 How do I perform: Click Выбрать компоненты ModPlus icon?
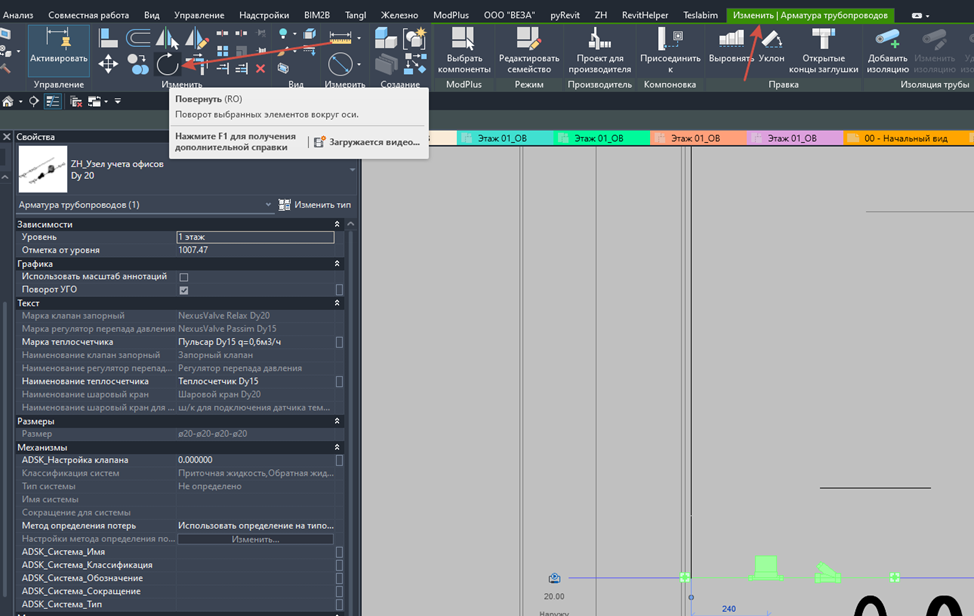[x=464, y=50]
